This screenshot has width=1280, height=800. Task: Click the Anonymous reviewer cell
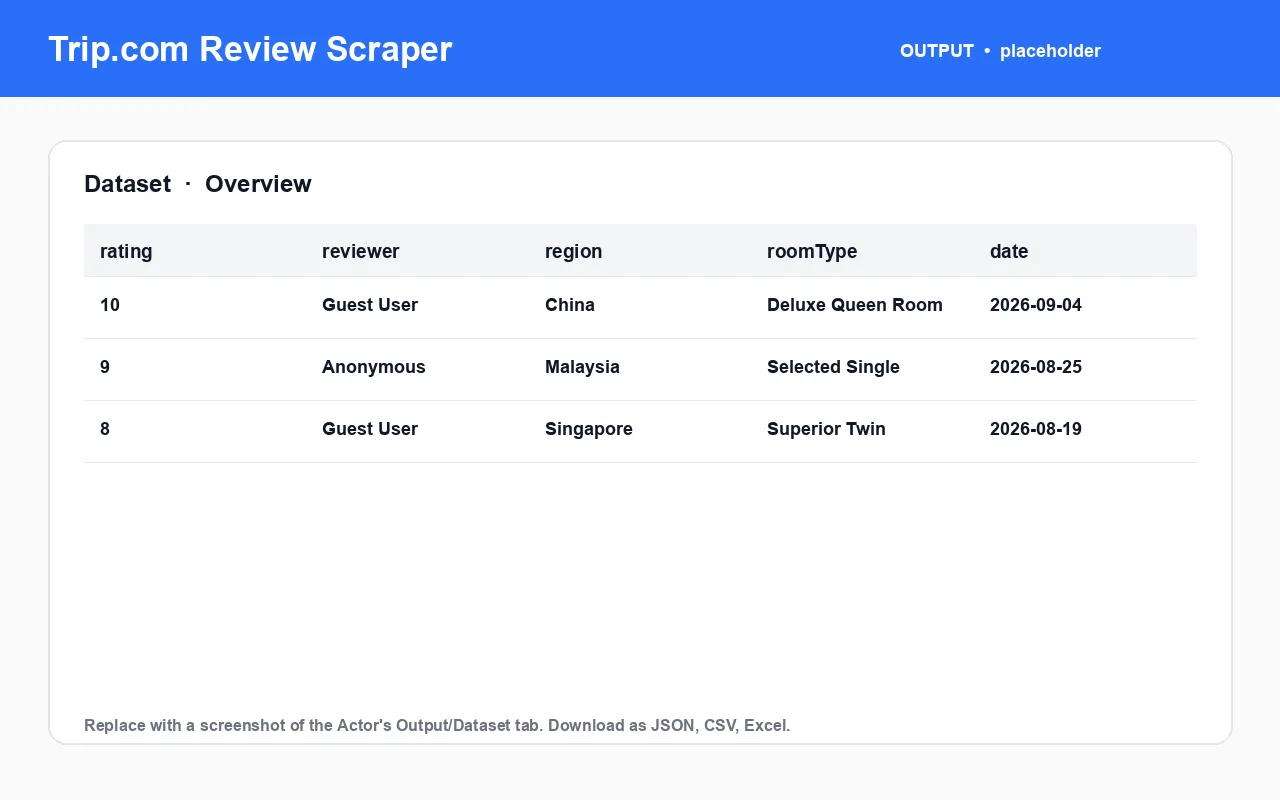point(374,367)
